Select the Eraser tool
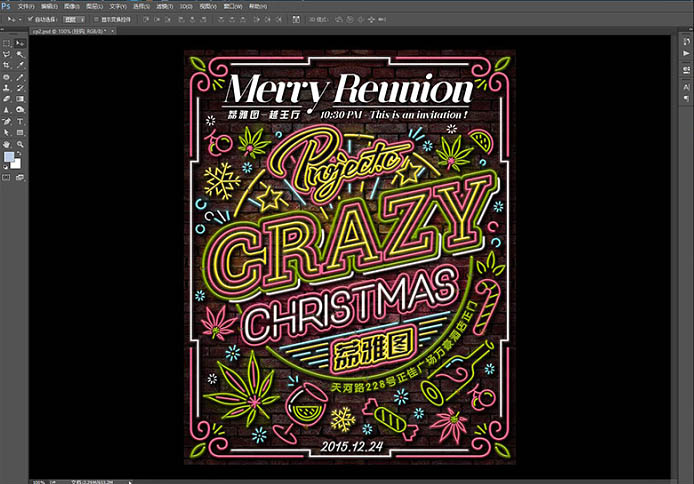Screen dimensions: 694x484 [7, 99]
